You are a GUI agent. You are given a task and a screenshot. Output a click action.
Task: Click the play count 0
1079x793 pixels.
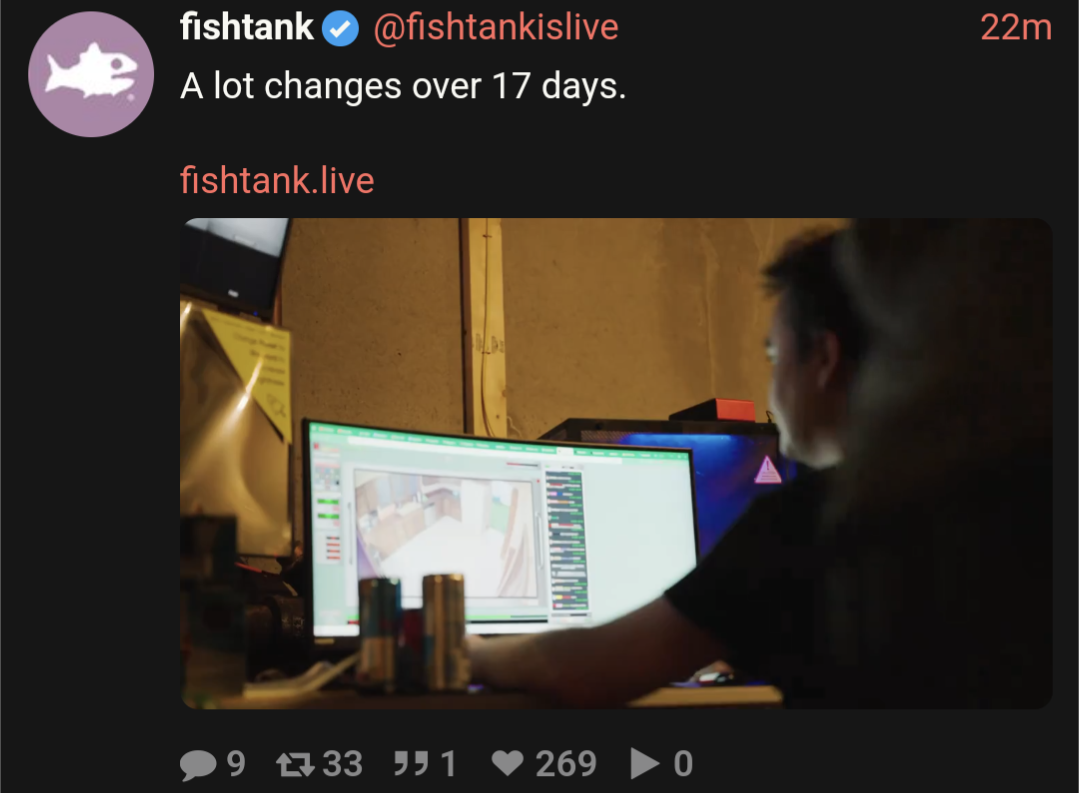coord(683,763)
